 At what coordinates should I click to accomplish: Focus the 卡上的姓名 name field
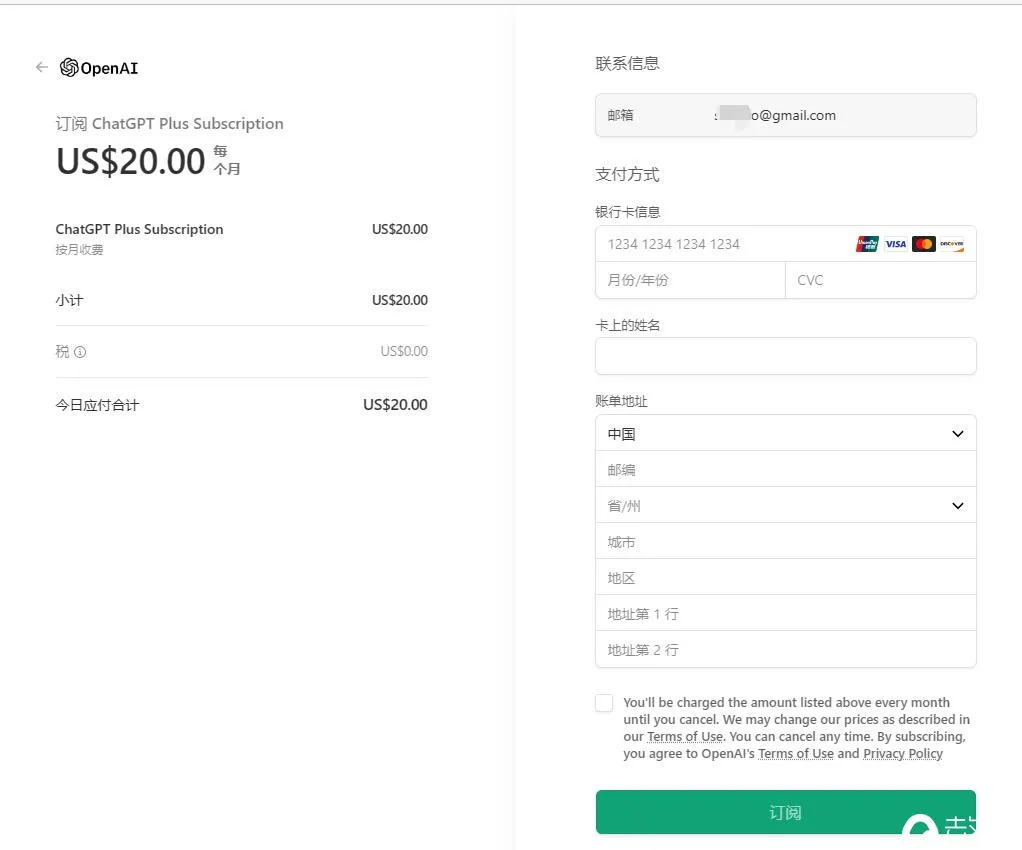(785, 356)
